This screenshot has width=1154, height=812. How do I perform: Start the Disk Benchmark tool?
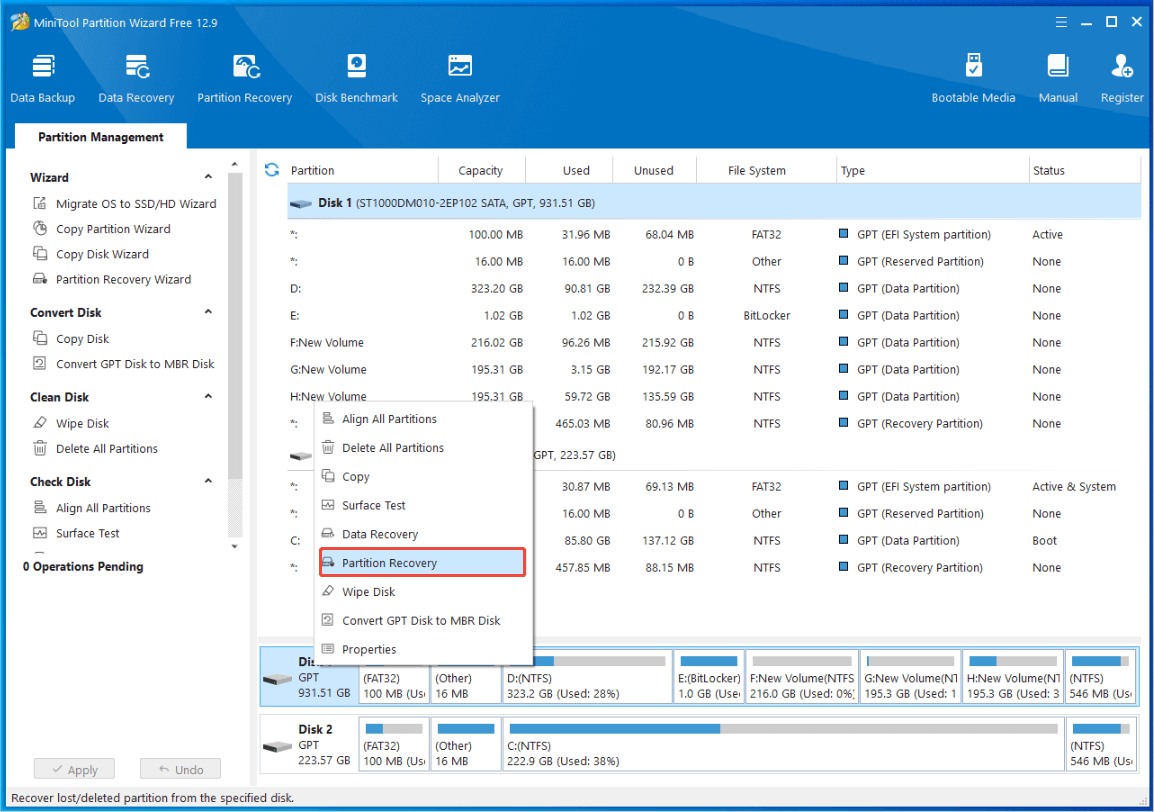[x=356, y=79]
